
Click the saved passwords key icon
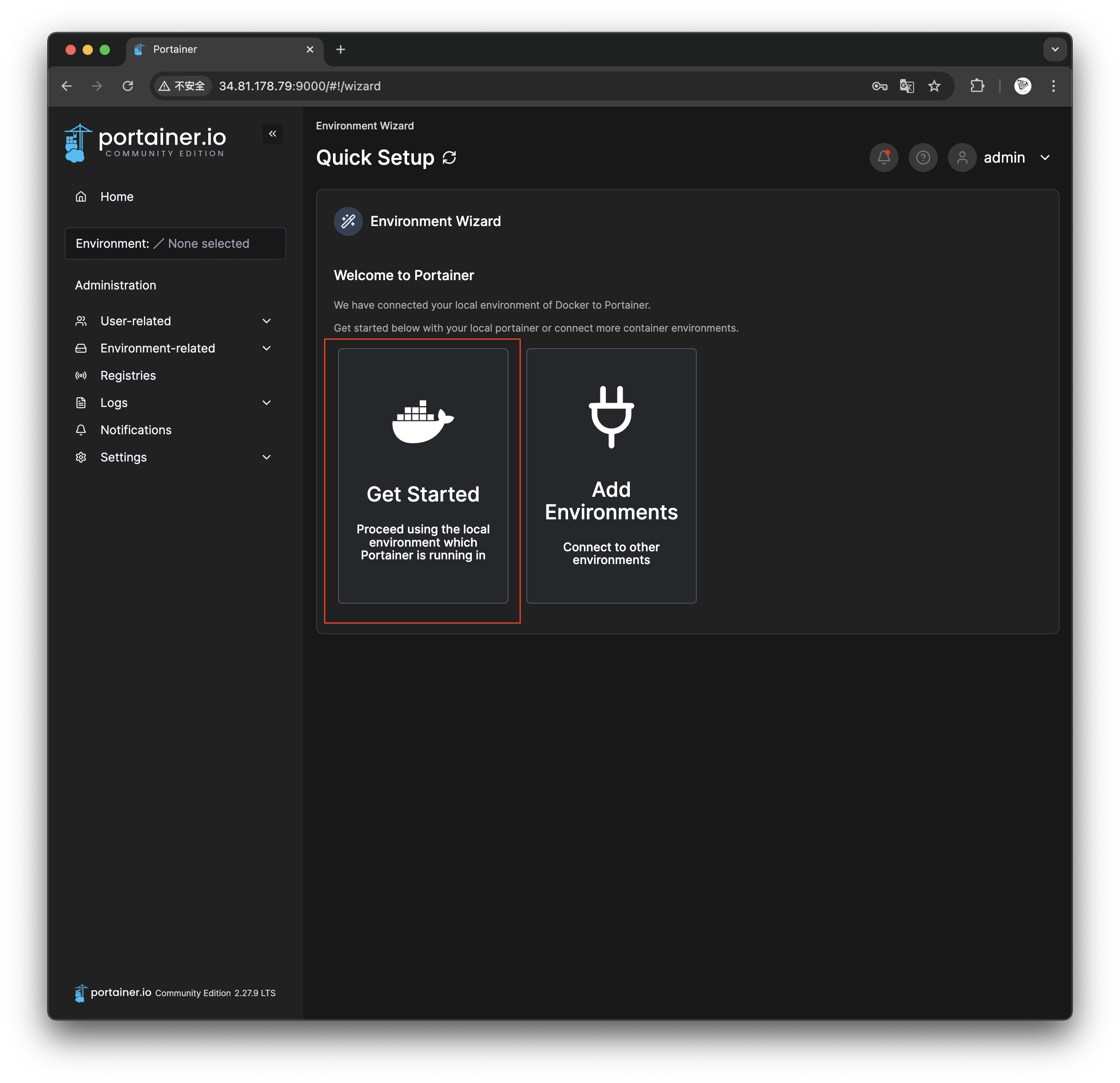[879, 86]
